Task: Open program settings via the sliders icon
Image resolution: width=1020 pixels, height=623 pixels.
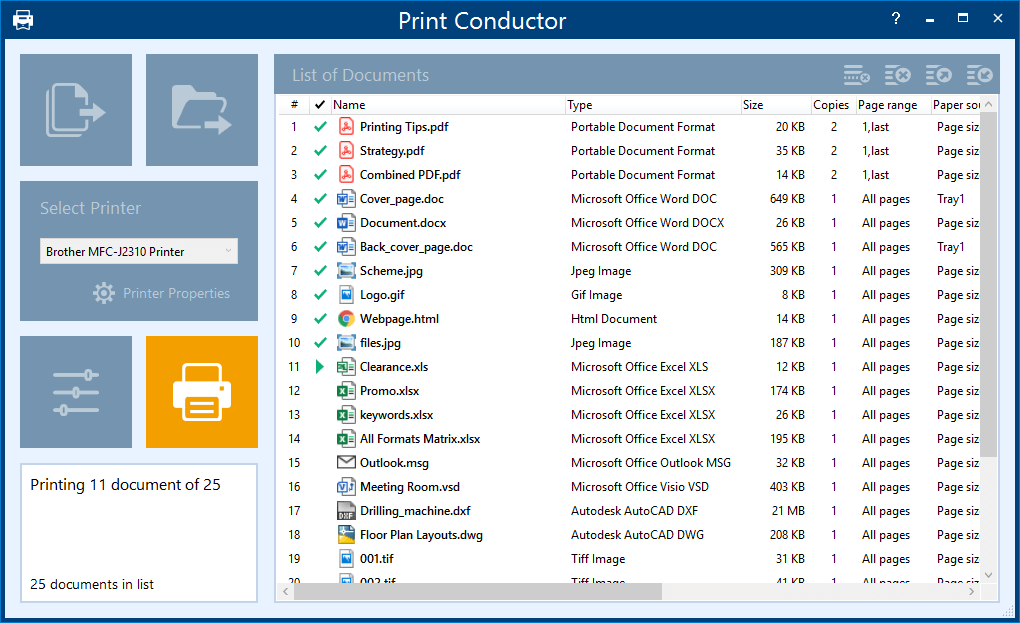Action: [75, 391]
